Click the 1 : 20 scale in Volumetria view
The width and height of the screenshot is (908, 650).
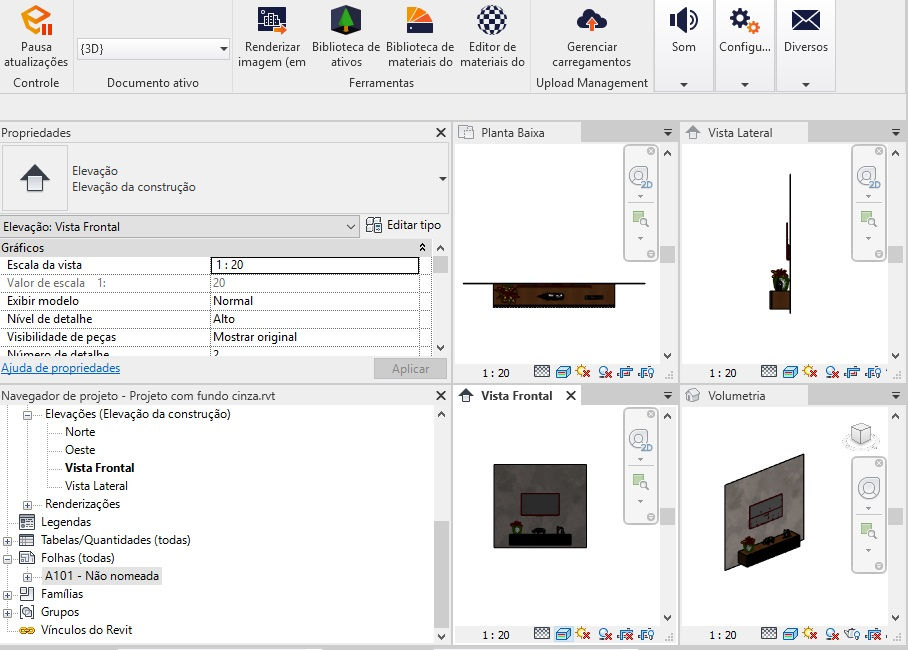point(723,635)
